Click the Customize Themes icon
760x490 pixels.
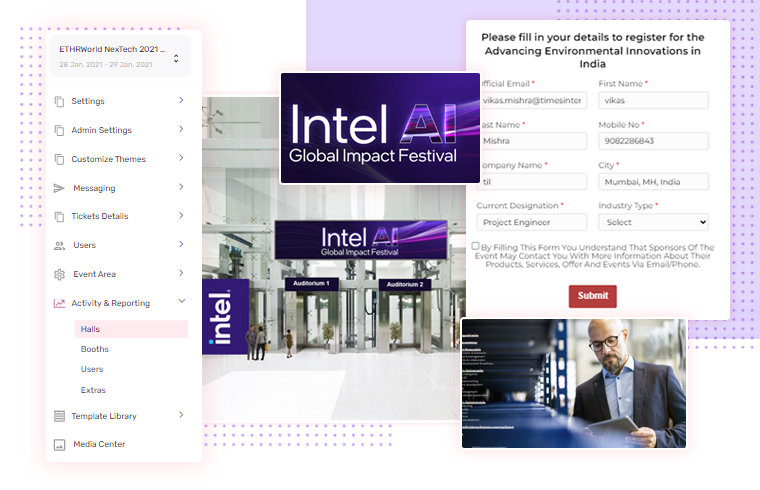tap(59, 159)
